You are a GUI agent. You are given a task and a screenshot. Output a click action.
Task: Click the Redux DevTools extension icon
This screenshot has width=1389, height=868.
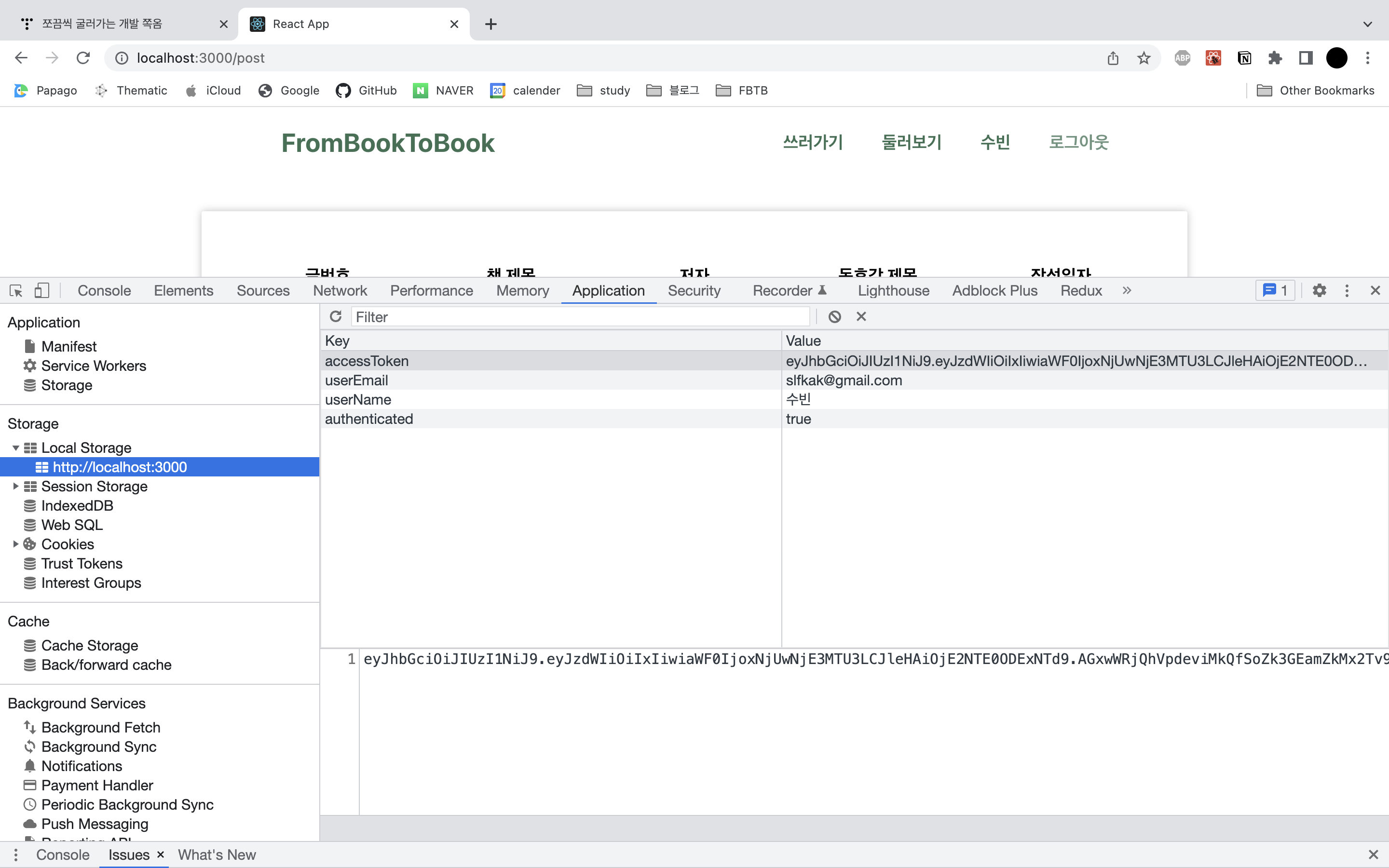click(1213, 58)
